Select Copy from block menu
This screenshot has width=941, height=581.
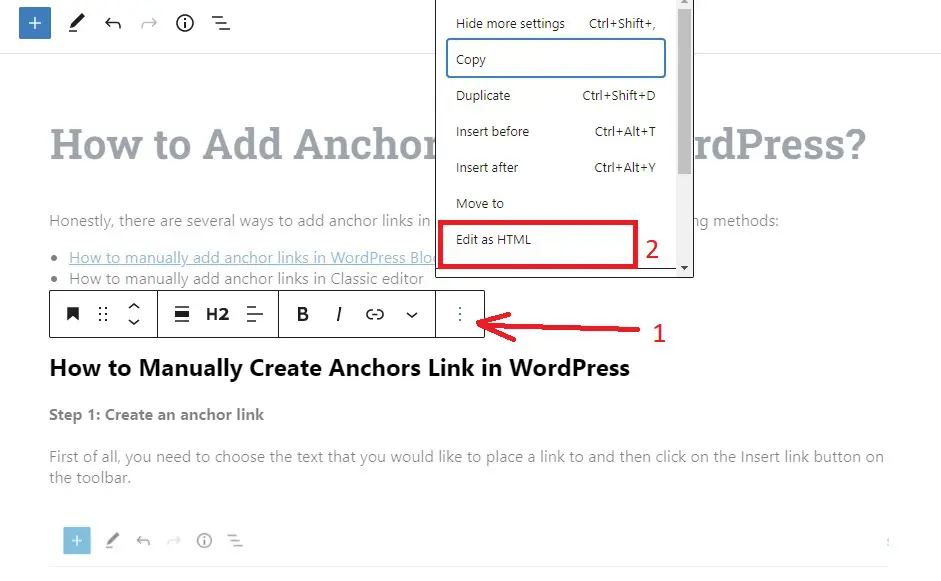tap(556, 58)
